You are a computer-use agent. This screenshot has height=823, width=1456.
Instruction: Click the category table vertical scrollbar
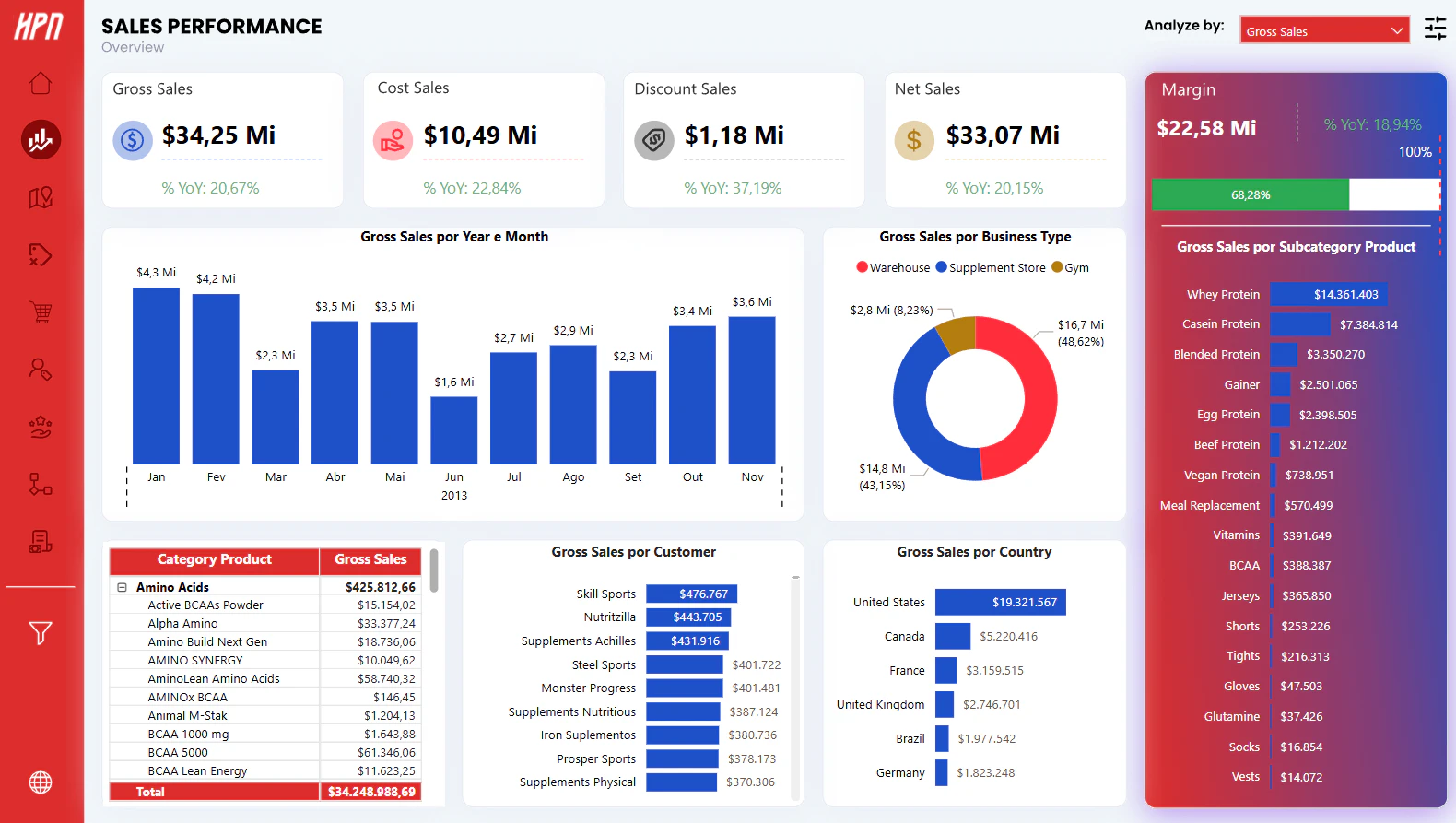433,571
